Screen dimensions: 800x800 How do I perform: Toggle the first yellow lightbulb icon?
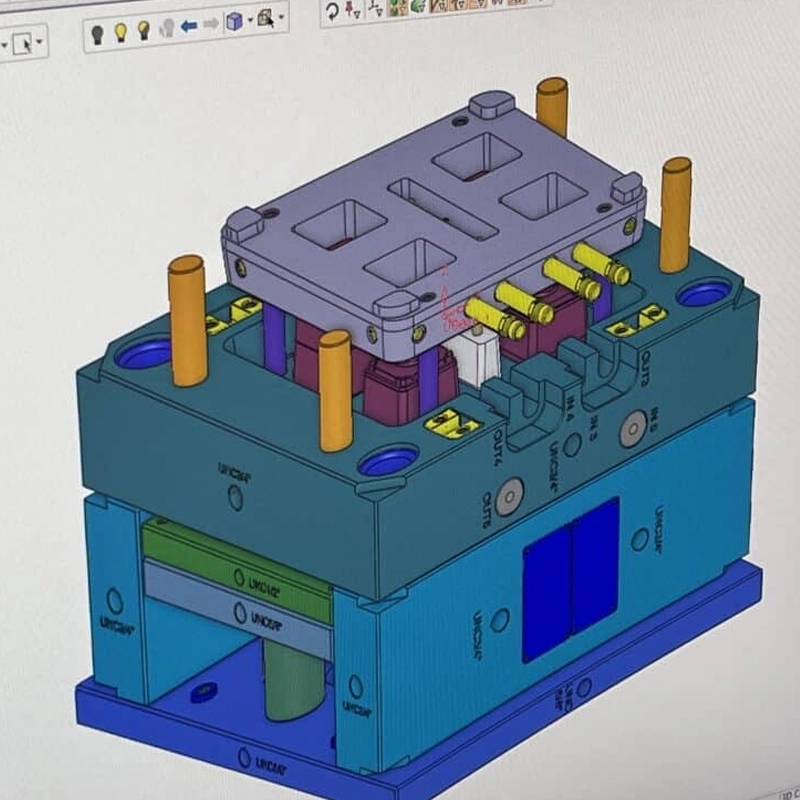point(120,32)
